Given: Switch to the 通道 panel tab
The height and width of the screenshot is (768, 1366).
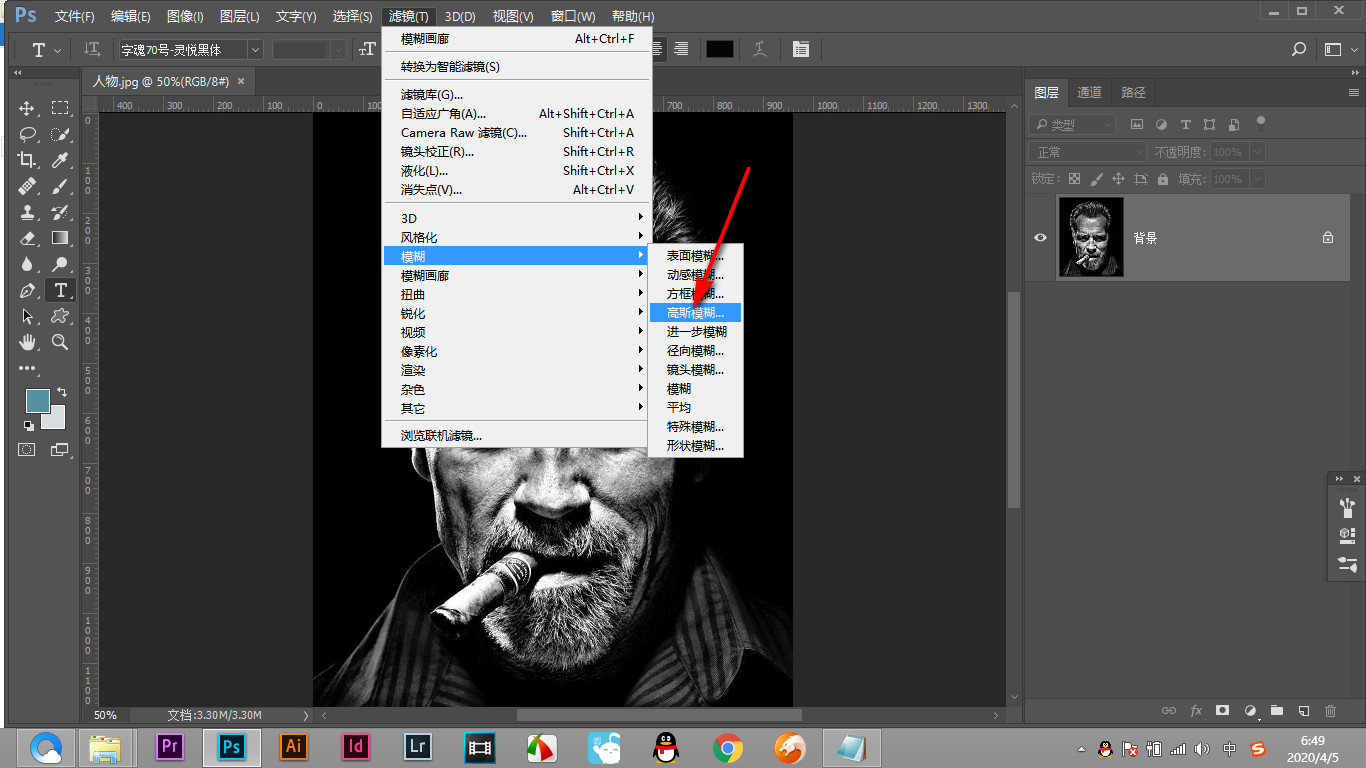Looking at the screenshot, I should pyautogui.click(x=1089, y=92).
